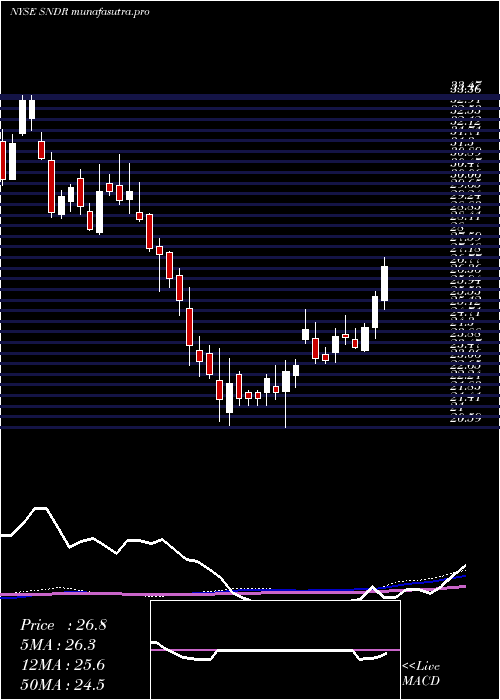
Task: Click the latest tall white candlestick
Action: (384, 283)
